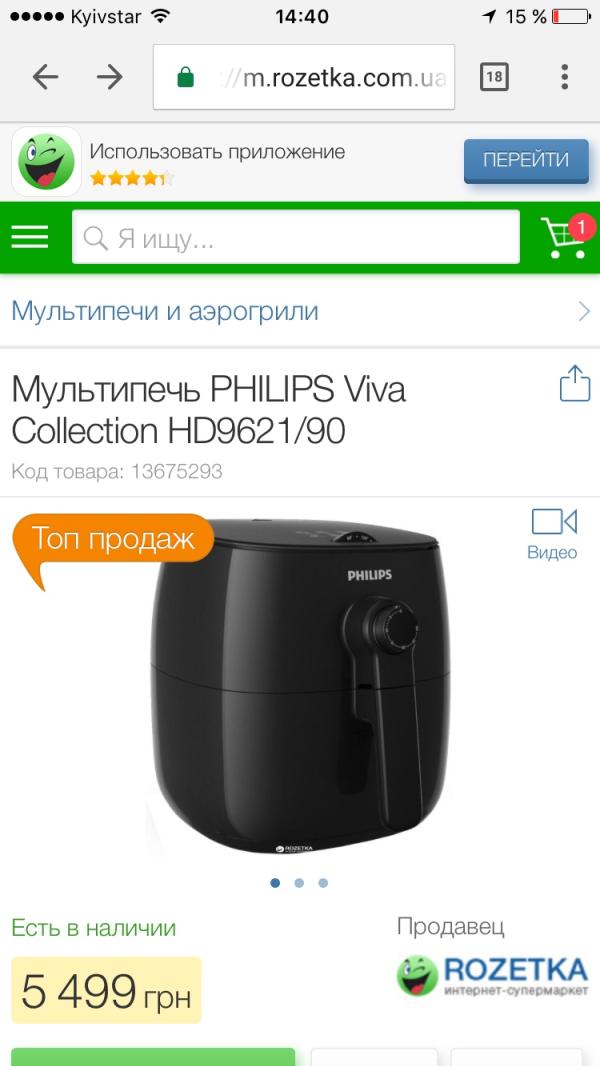Select the third image carousel dot
The width and height of the screenshot is (600, 1066).
point(323,883)
